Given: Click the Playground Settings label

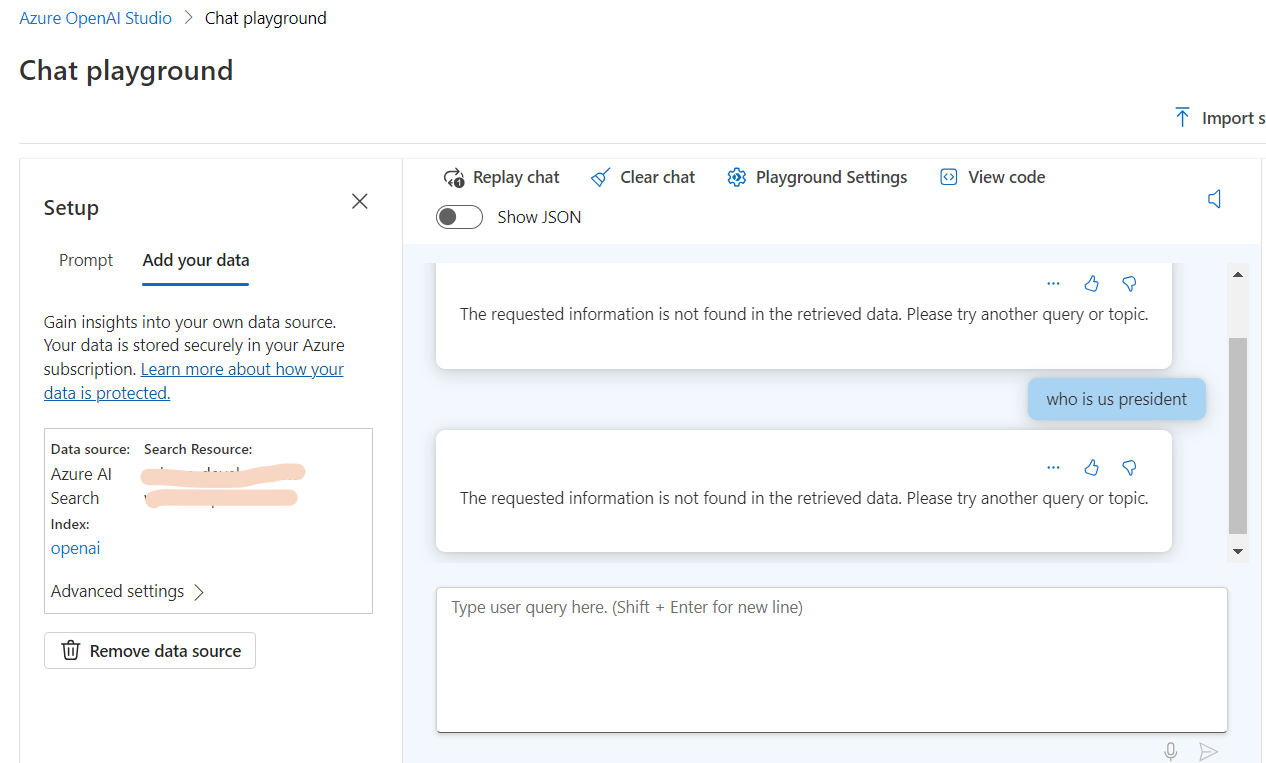Looking at the screenshot, I should [832, 177].
